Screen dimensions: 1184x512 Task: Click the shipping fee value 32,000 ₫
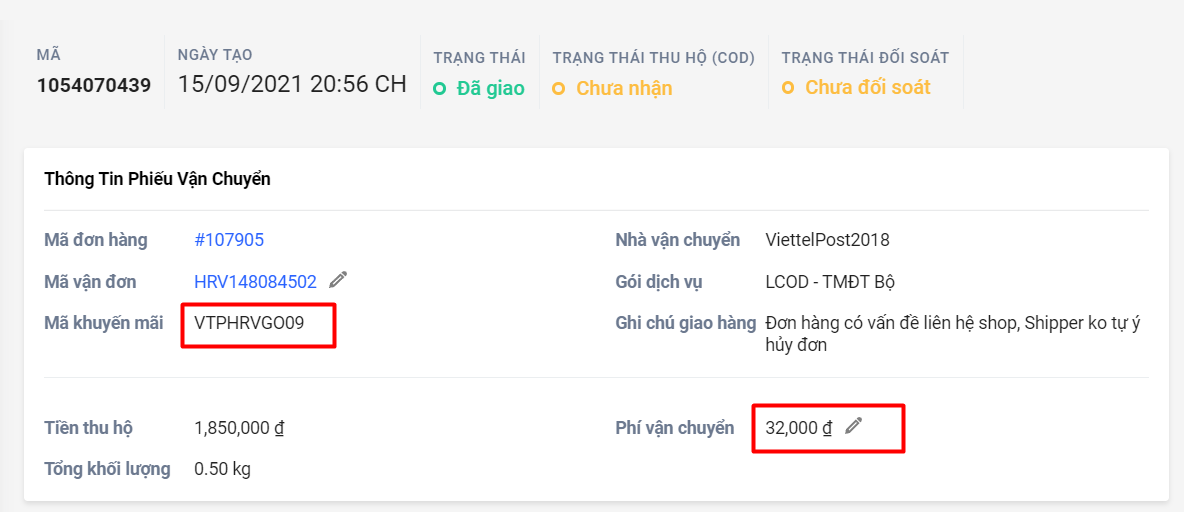798,428
